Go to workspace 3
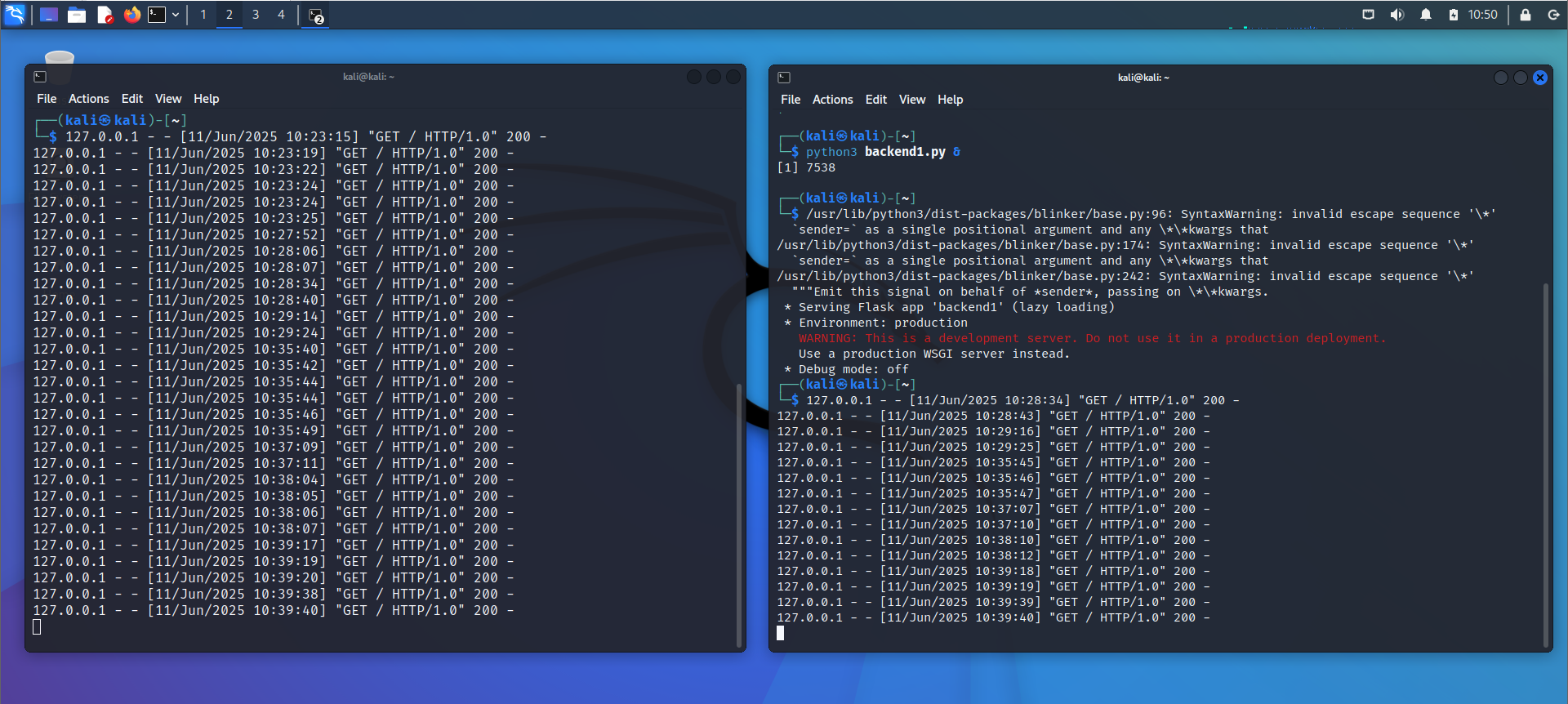Viewport: 1568px width, 704px height. click(x=256, y=15)
